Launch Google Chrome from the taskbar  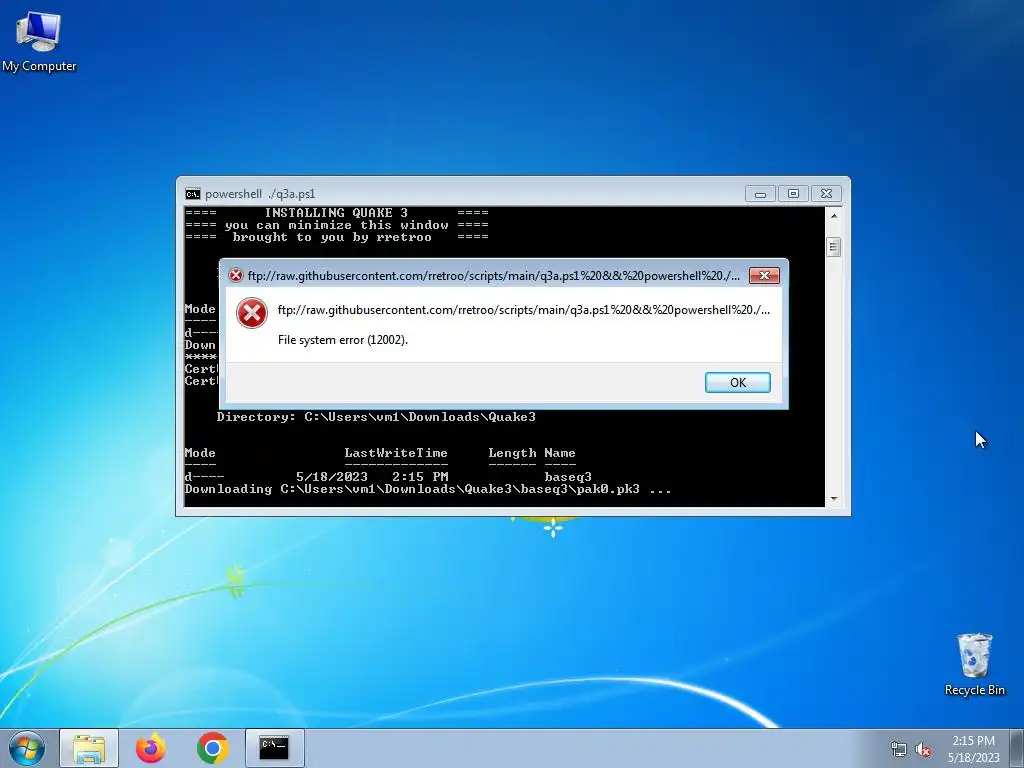pos(212,748)
